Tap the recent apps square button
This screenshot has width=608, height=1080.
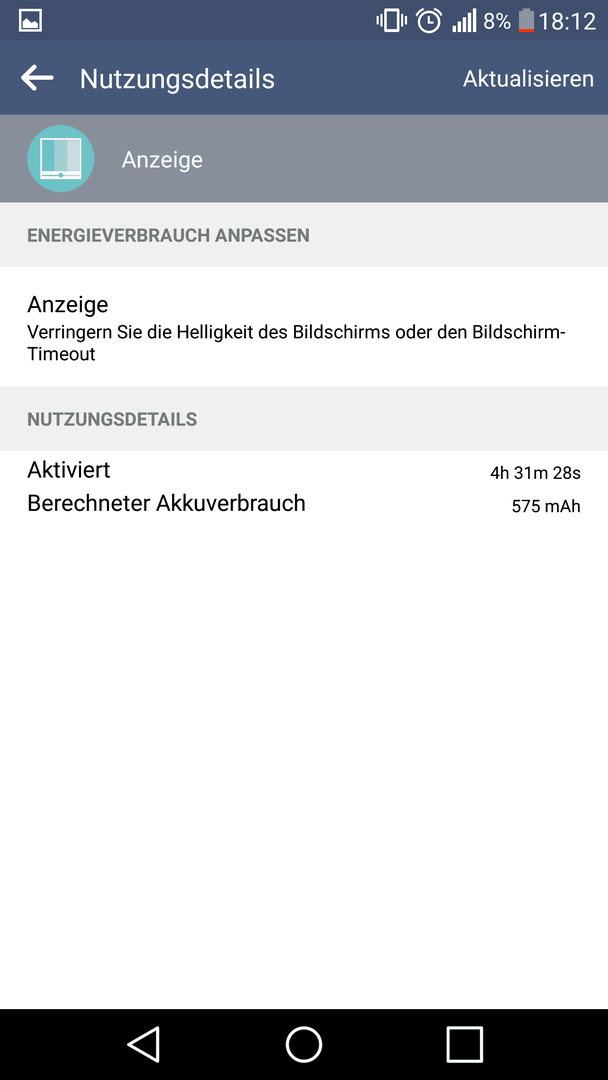pos(464,1044)
